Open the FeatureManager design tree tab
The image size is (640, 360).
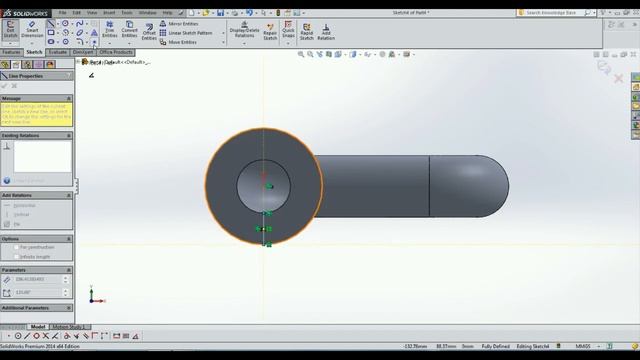tap(5, 64)
